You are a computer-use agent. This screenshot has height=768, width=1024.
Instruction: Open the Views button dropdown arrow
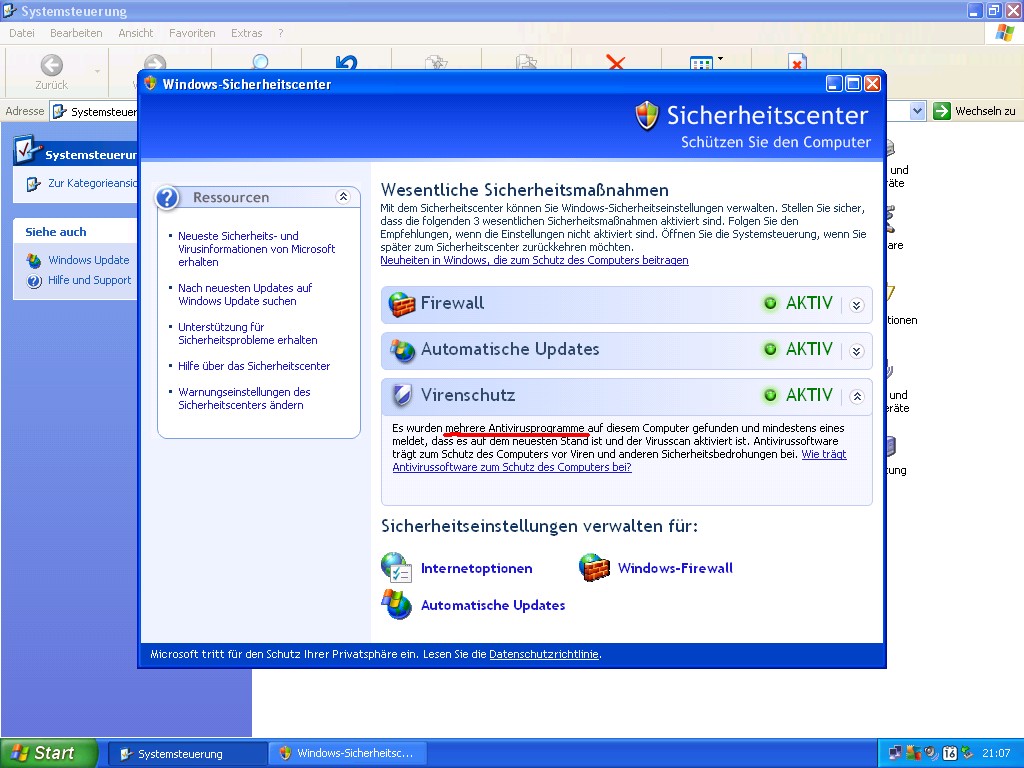click(720, 59)
